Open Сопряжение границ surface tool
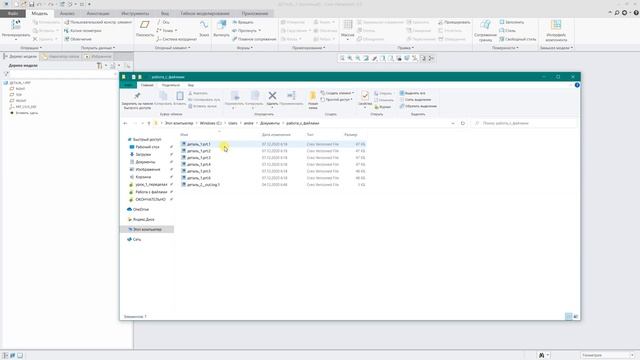This screenshot has width=640, height=360. [485, 31]
